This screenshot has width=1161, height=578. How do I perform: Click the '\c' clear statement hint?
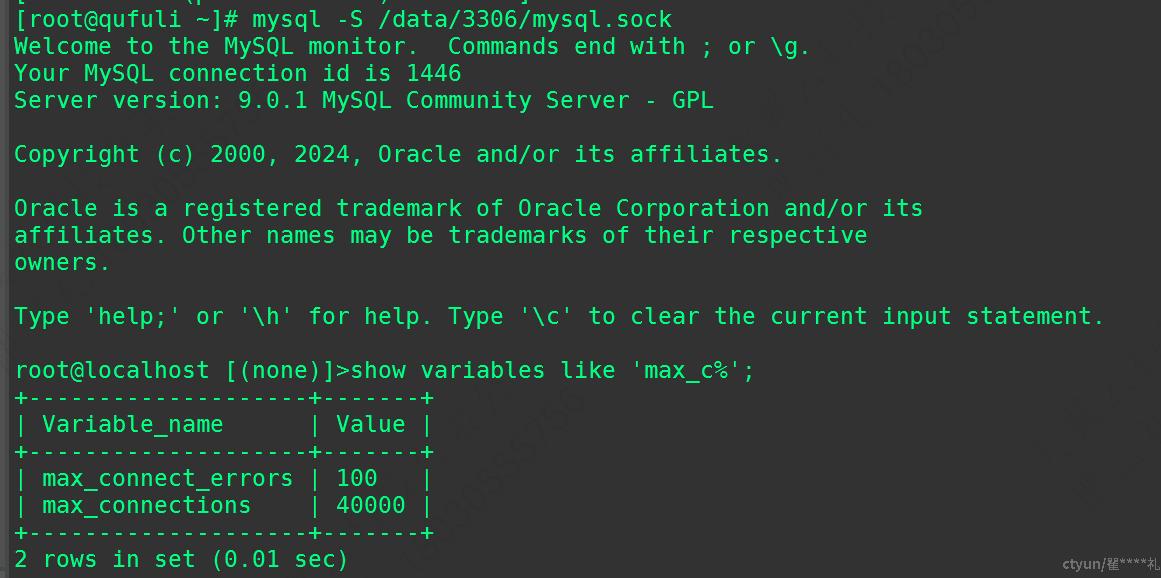click(x=545, y=316)
